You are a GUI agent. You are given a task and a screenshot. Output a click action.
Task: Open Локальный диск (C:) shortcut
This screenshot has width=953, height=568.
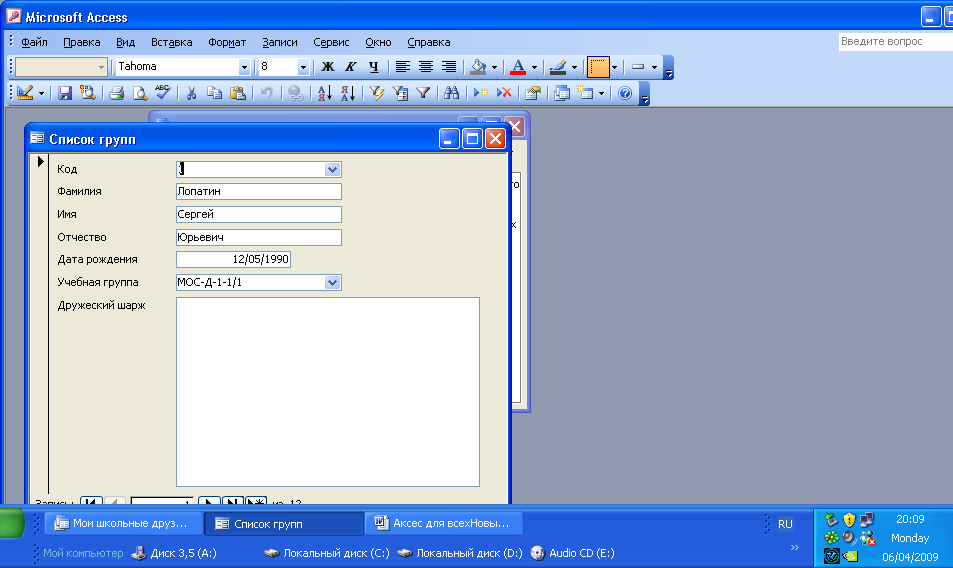point(327,553)
